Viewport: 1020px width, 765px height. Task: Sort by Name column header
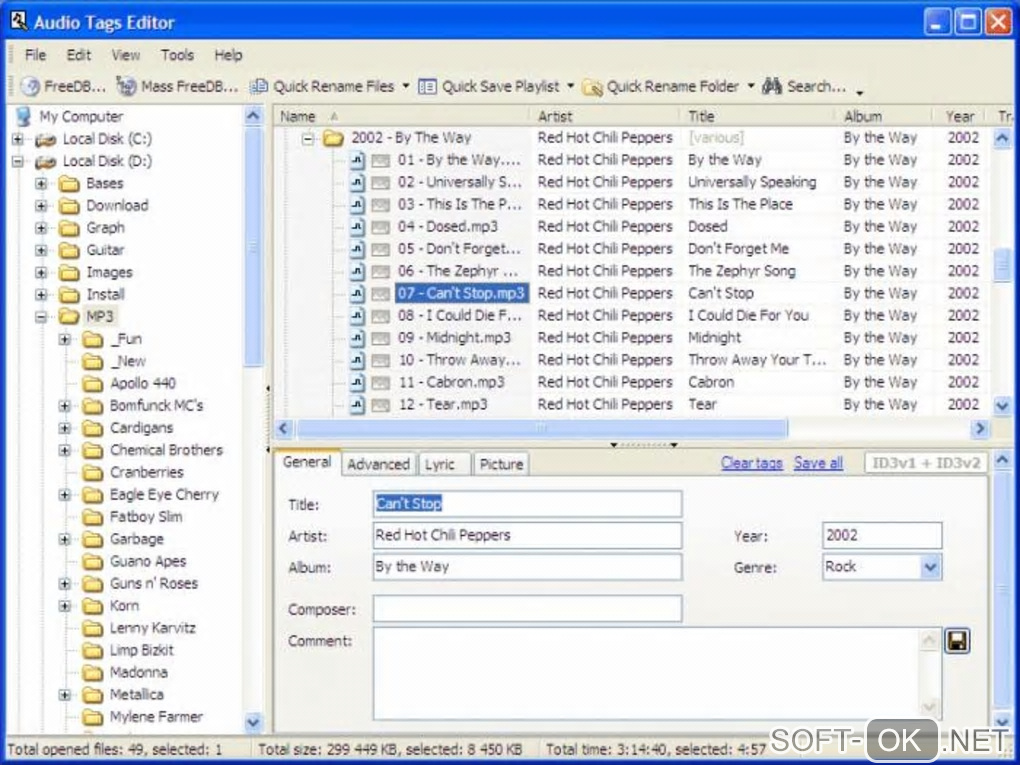coord(401,116)
